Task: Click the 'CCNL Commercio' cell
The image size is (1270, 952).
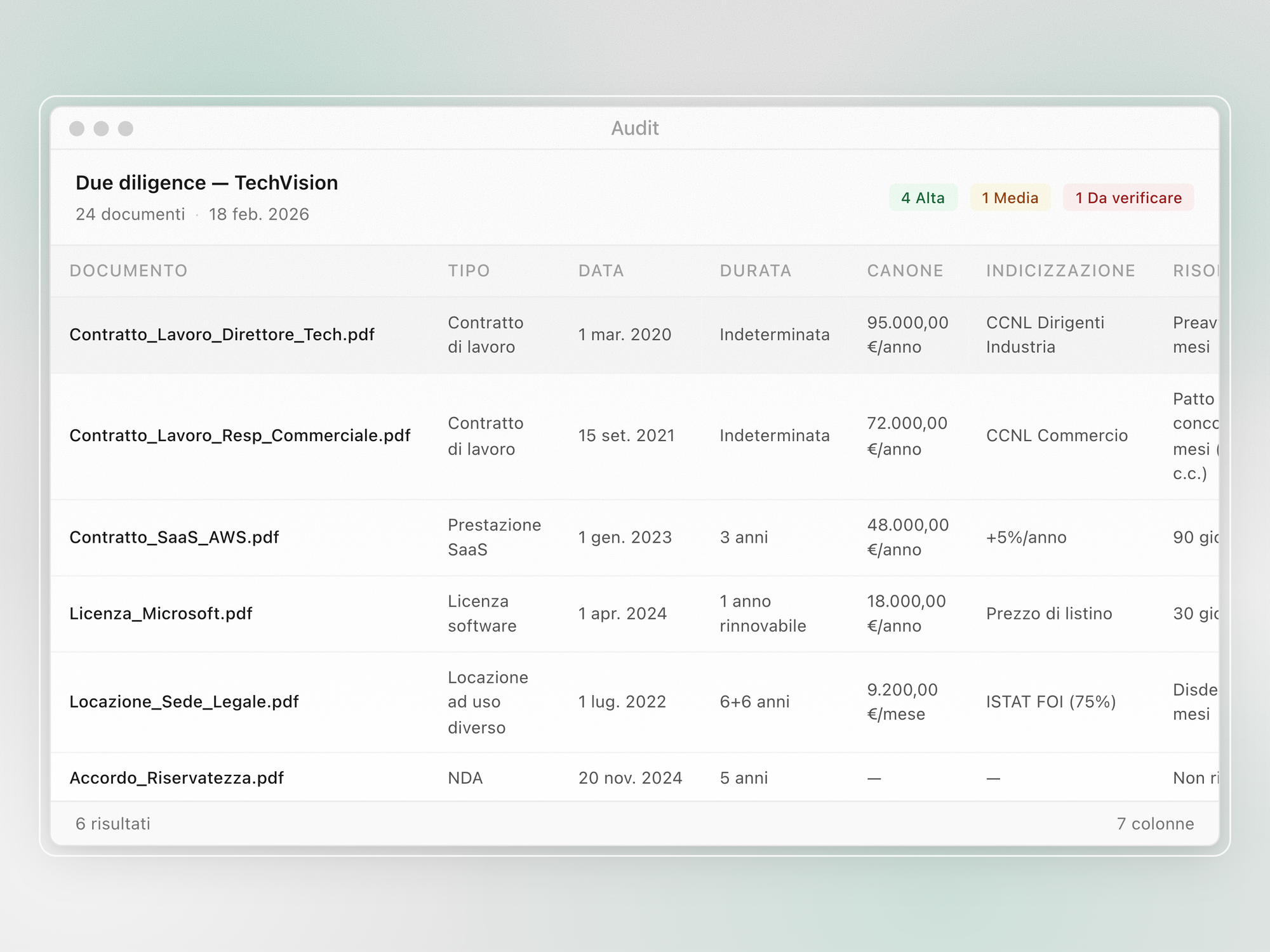Action: 1057,435
